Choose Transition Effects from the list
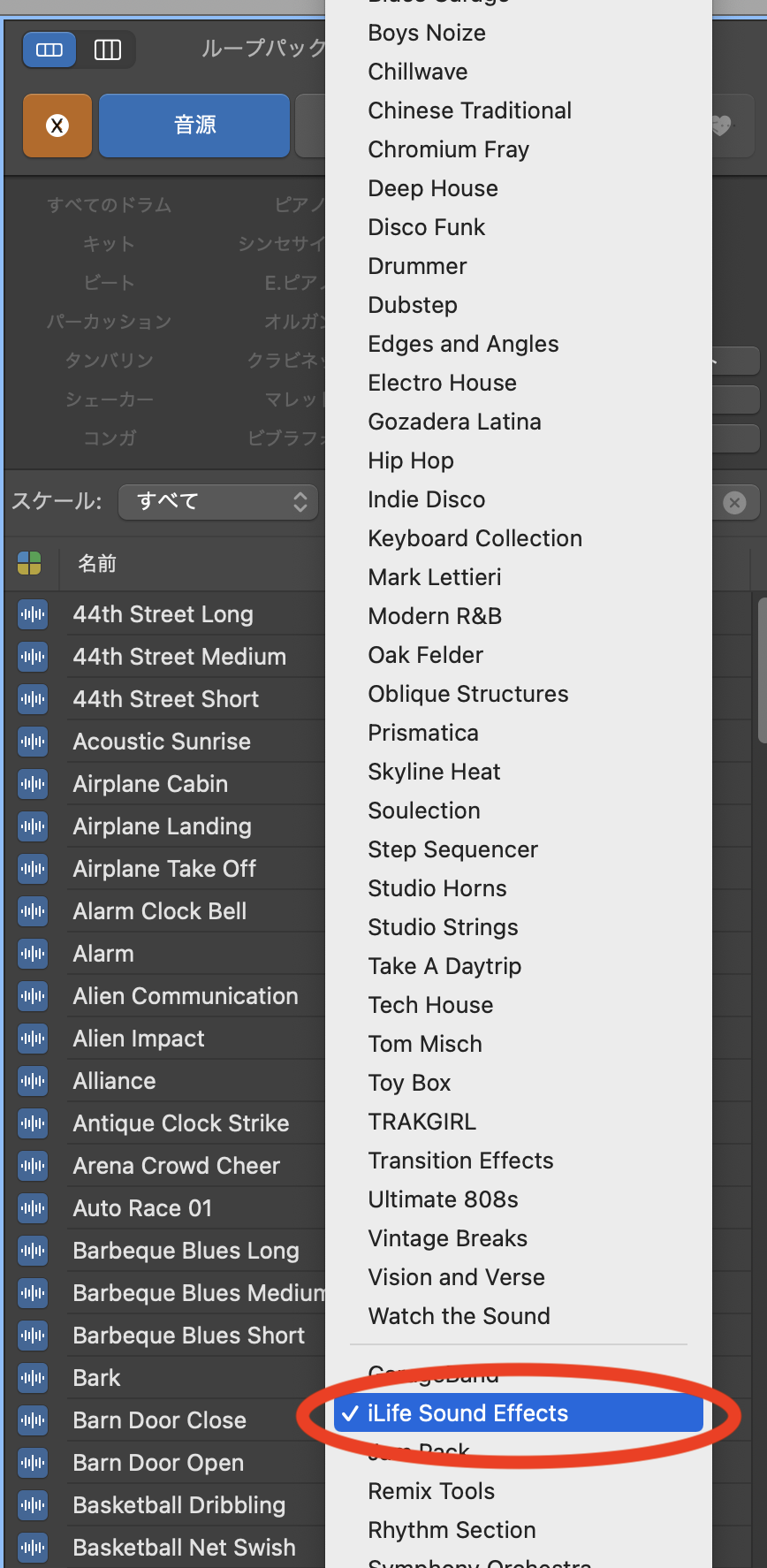Screen dimensions: 767x1568 tap(460, 1161)
